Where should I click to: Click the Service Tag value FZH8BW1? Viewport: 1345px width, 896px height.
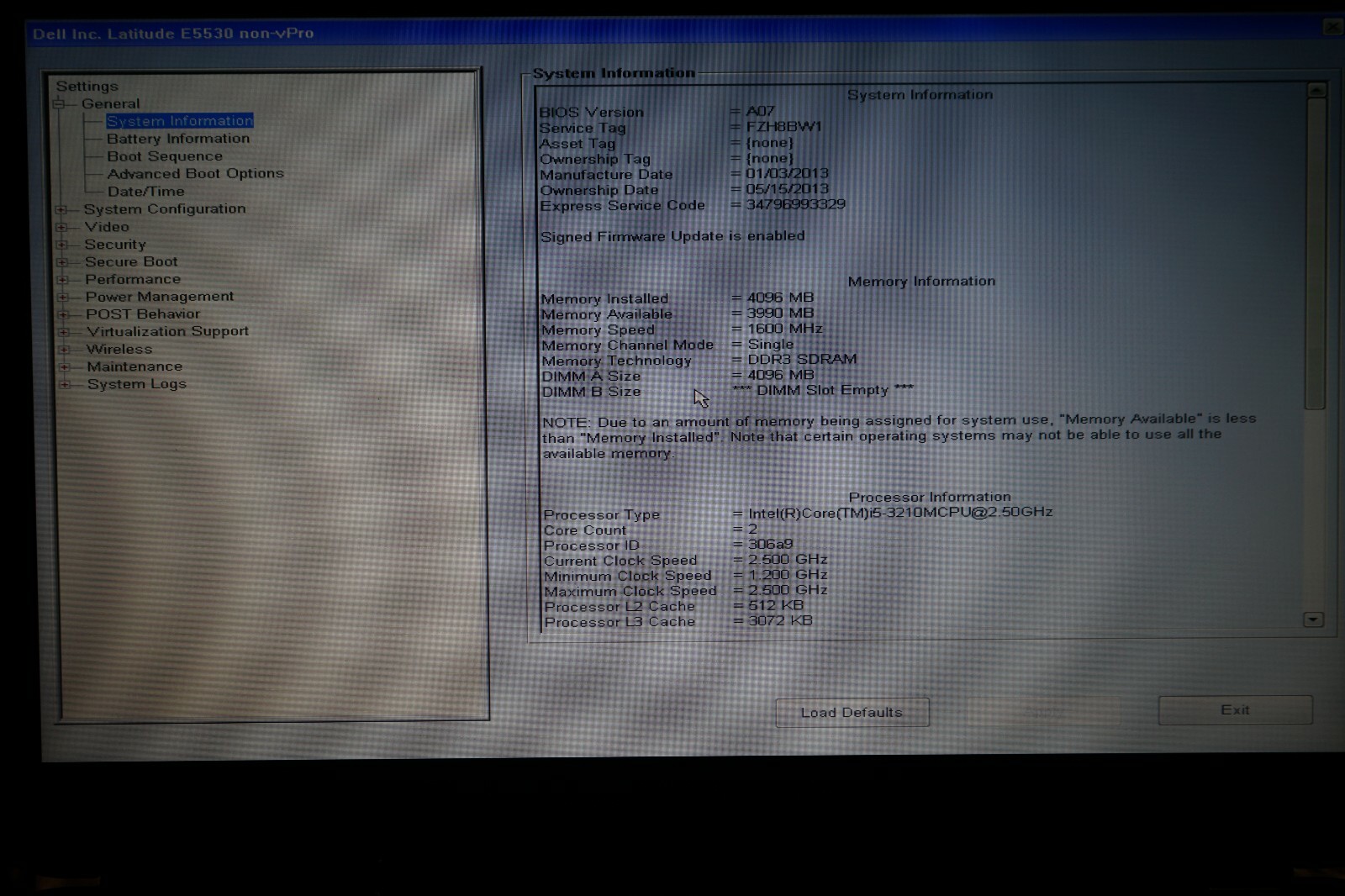point(783,127)
